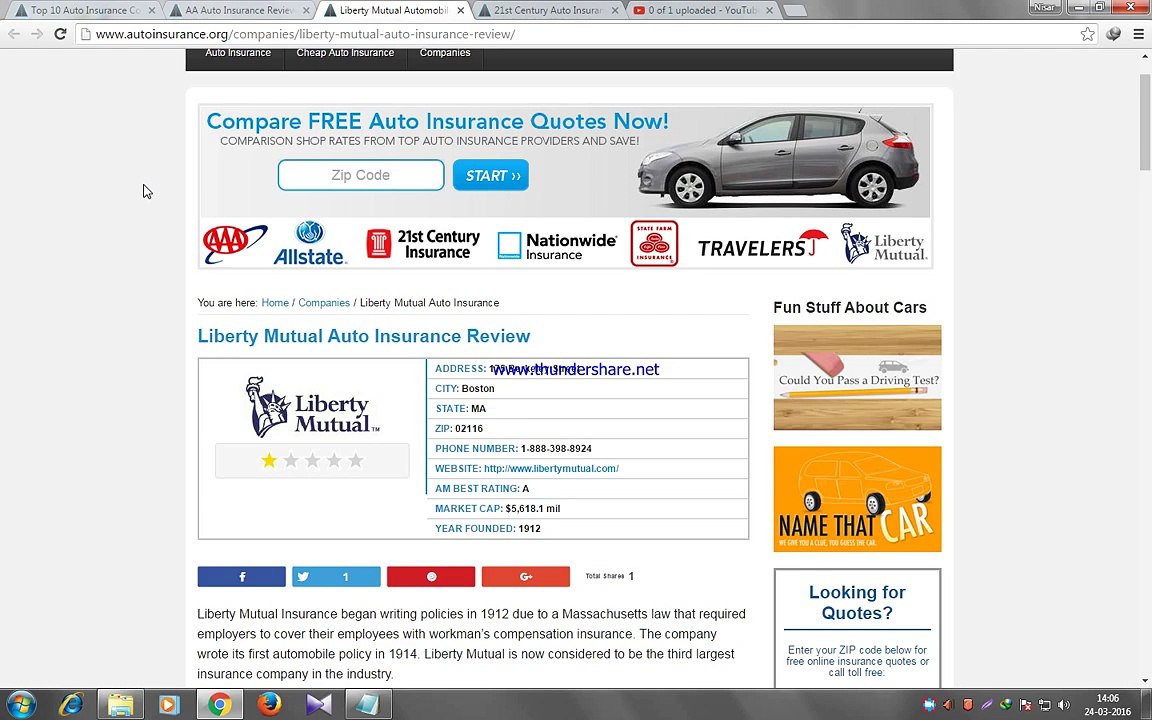Share on Pinterest button

pos(431,577)
